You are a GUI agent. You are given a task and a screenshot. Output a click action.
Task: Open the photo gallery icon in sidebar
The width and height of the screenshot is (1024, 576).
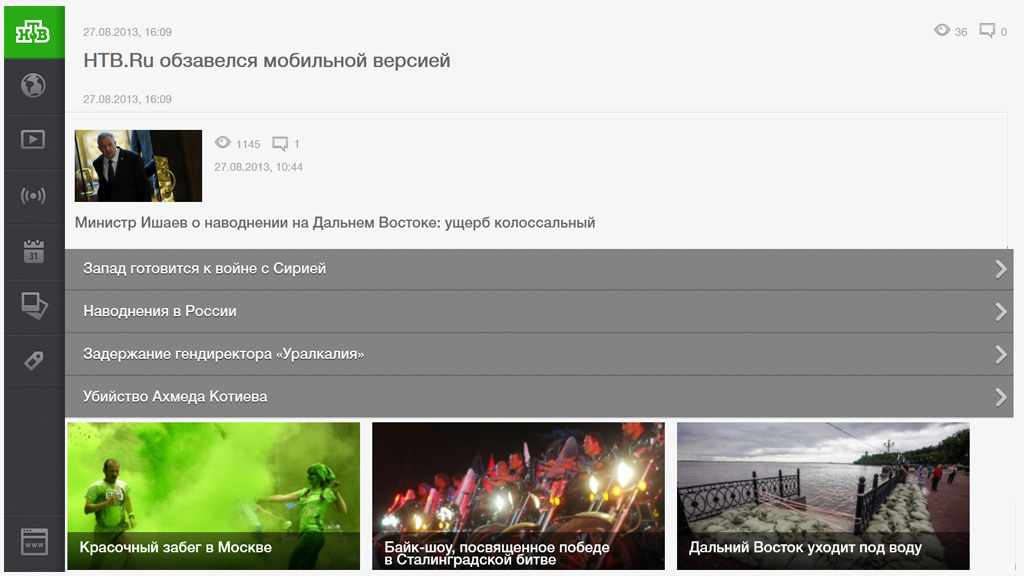[x=33, y=304]
